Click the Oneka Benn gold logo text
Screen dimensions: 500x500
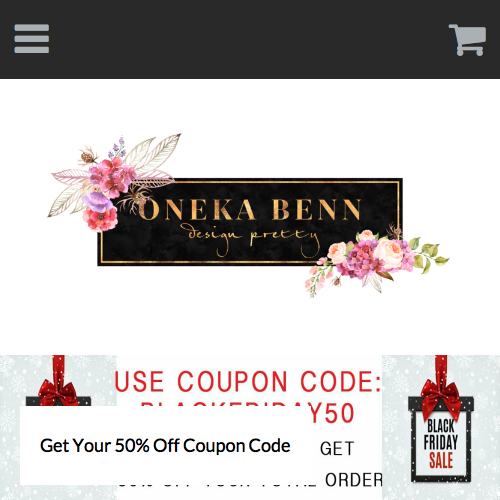250,210
